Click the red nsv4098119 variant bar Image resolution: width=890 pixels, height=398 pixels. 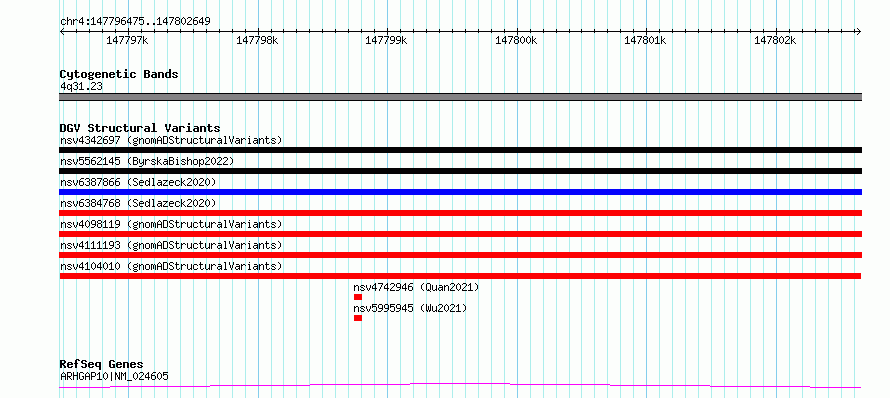pyautogui.click(x=460, y=234)
